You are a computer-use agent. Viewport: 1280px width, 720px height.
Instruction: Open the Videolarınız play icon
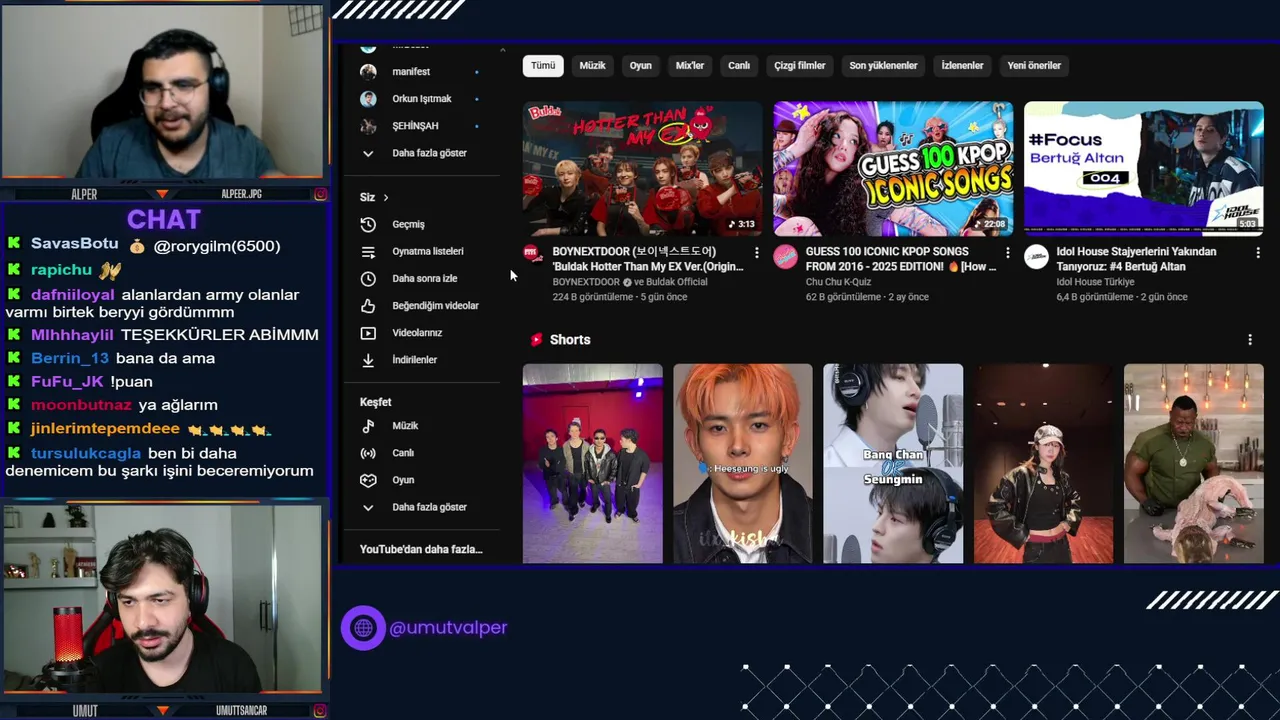tap(368, 332)
